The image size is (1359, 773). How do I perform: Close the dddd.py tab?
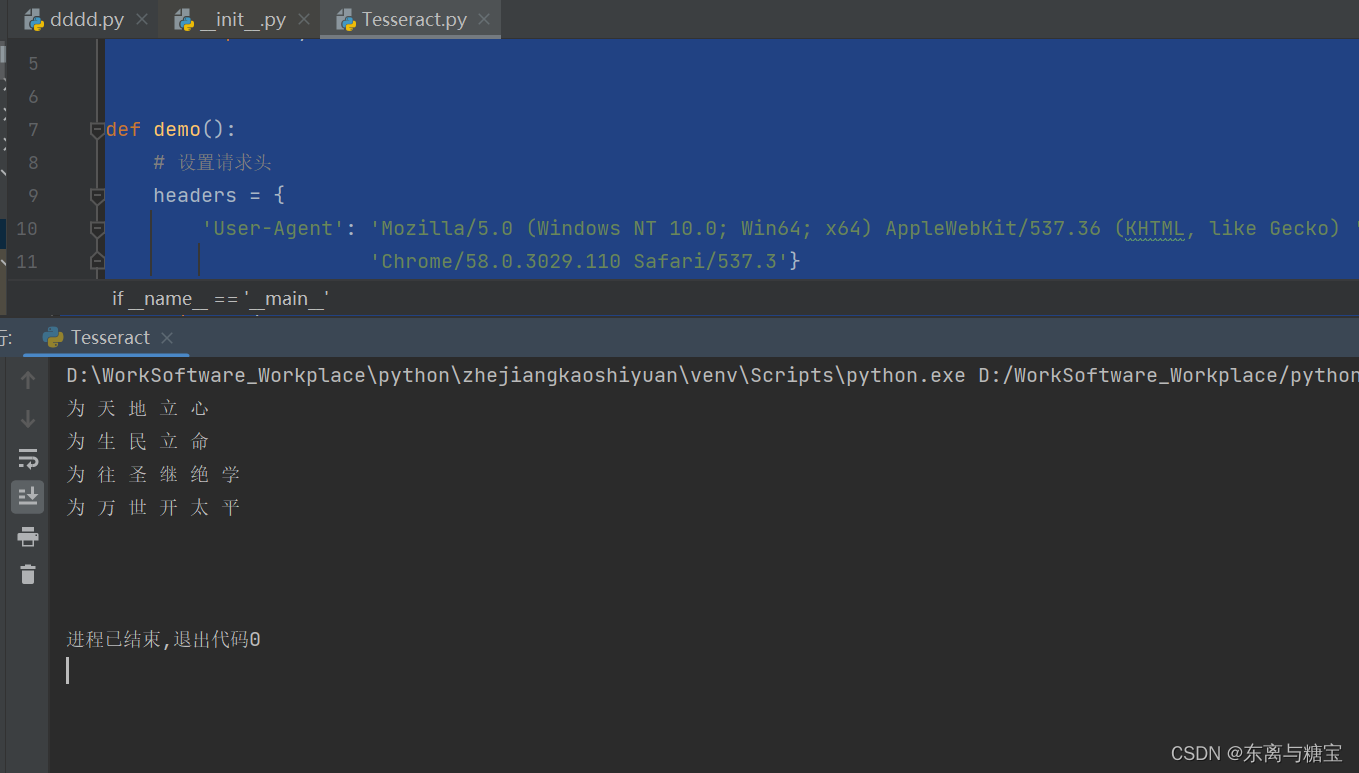click(x=141, y=20)
